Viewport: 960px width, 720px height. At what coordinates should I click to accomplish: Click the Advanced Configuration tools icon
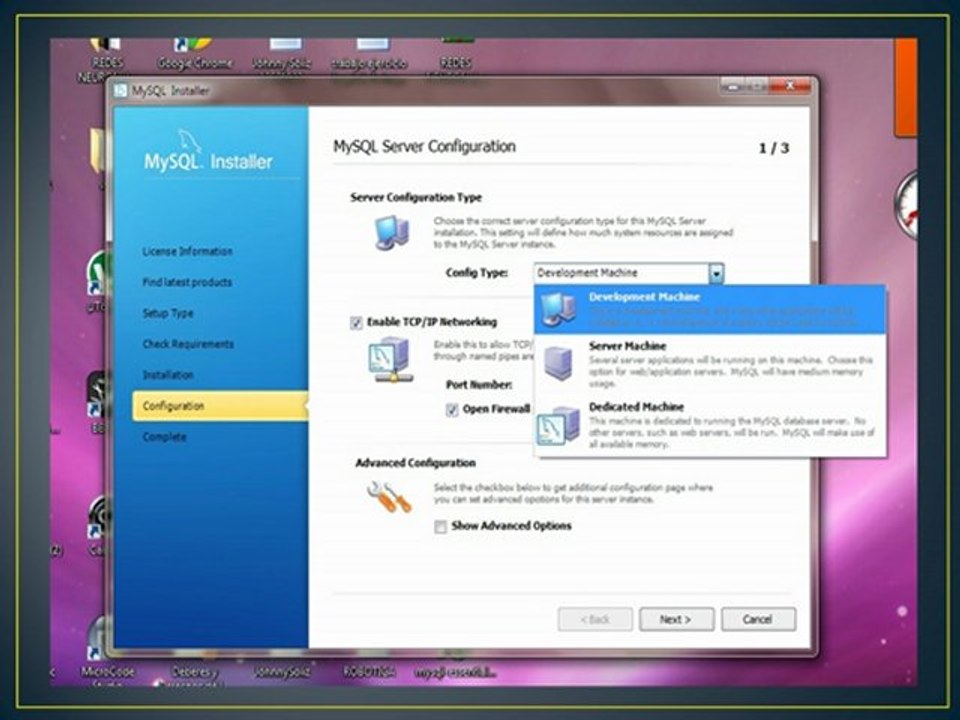tap(389, 497)
